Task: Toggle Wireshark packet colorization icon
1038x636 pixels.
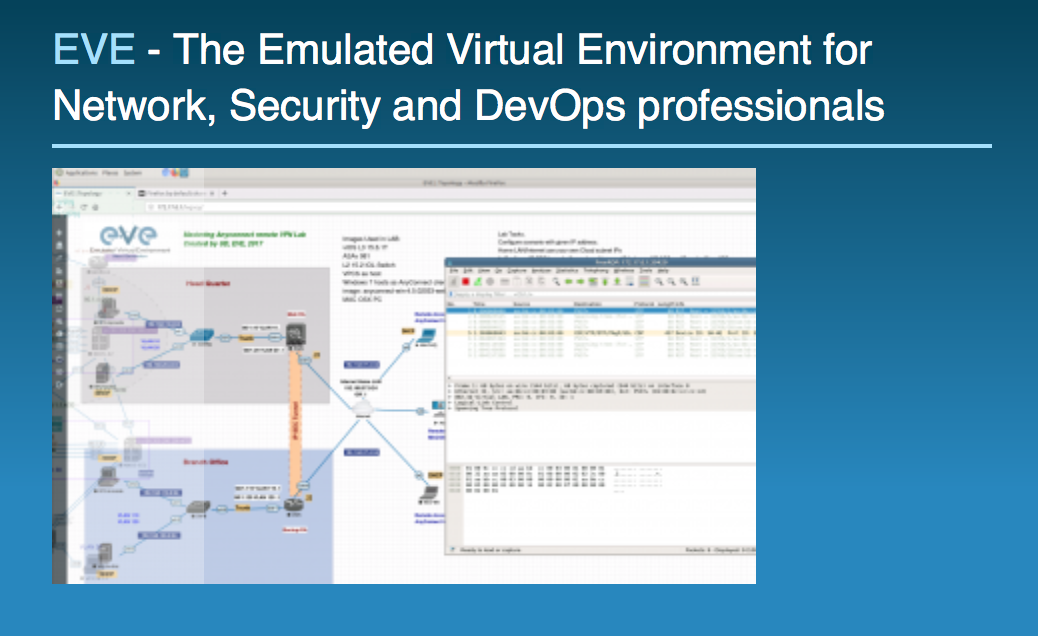Action: [643, 282]
